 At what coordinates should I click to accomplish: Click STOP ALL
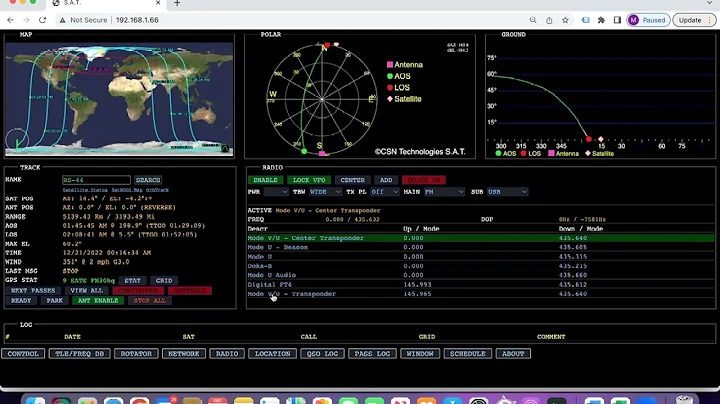point(150,301)
